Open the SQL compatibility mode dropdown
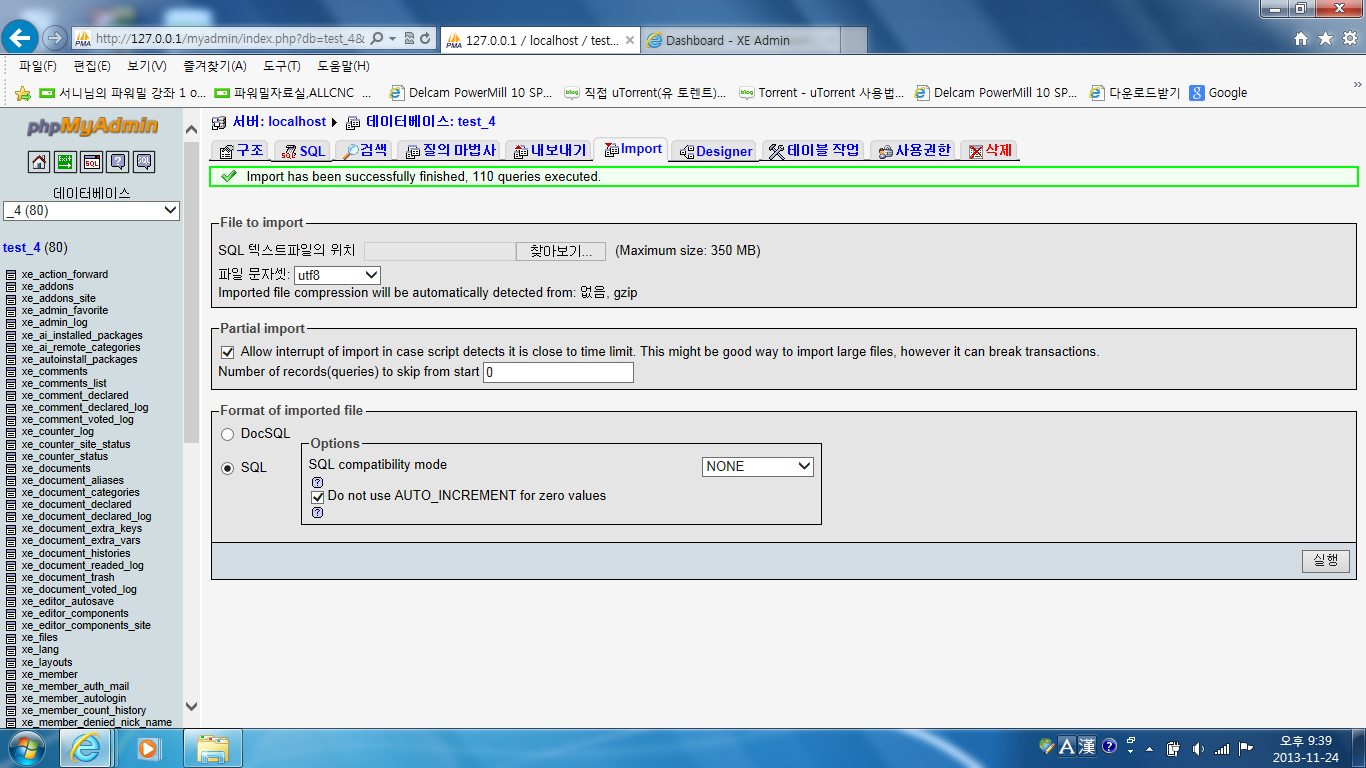 (x=757, y=466)
